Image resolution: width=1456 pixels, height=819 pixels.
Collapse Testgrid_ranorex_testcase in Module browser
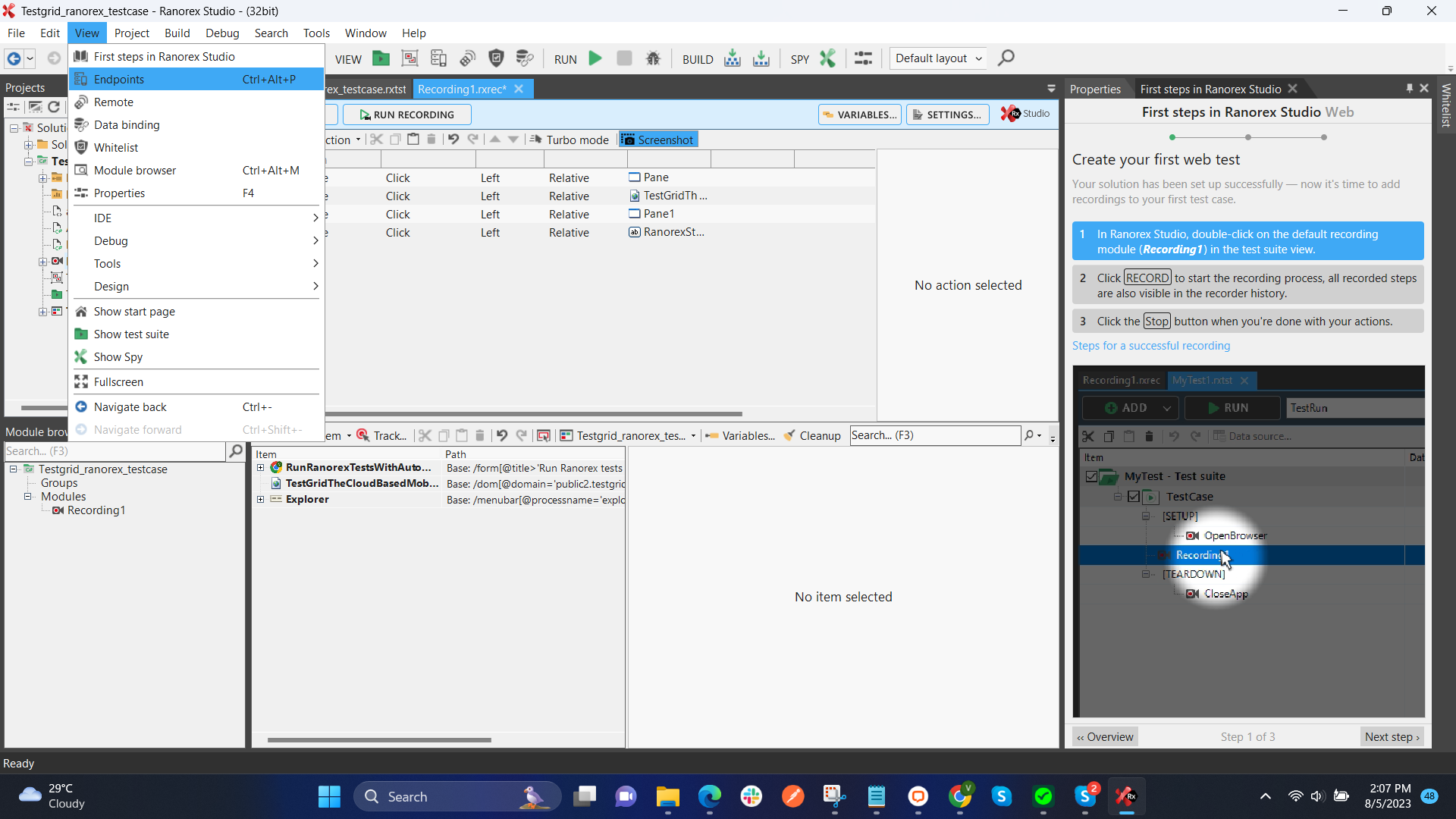coord(14,469)
